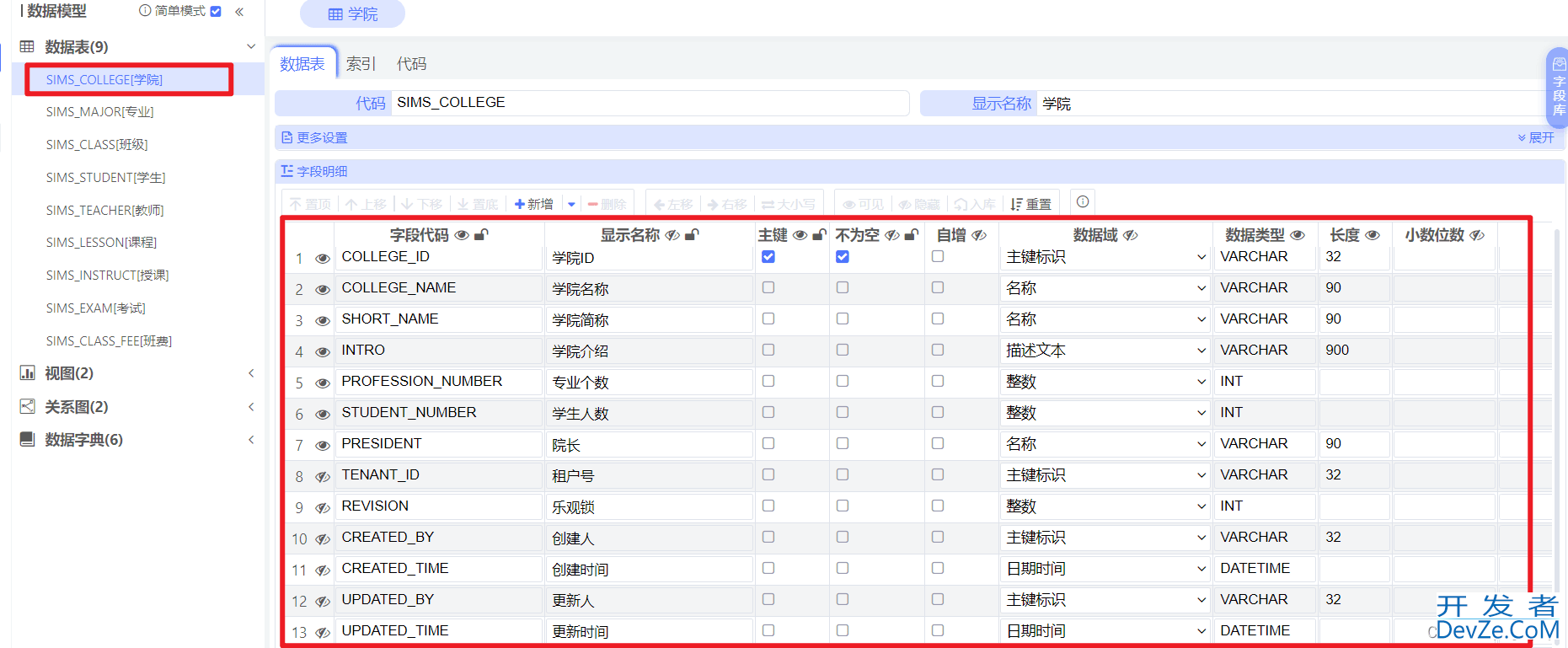Click the 关系图(2) diagram icon
This screenshot has height=648, width=1568.
[27, 406]
